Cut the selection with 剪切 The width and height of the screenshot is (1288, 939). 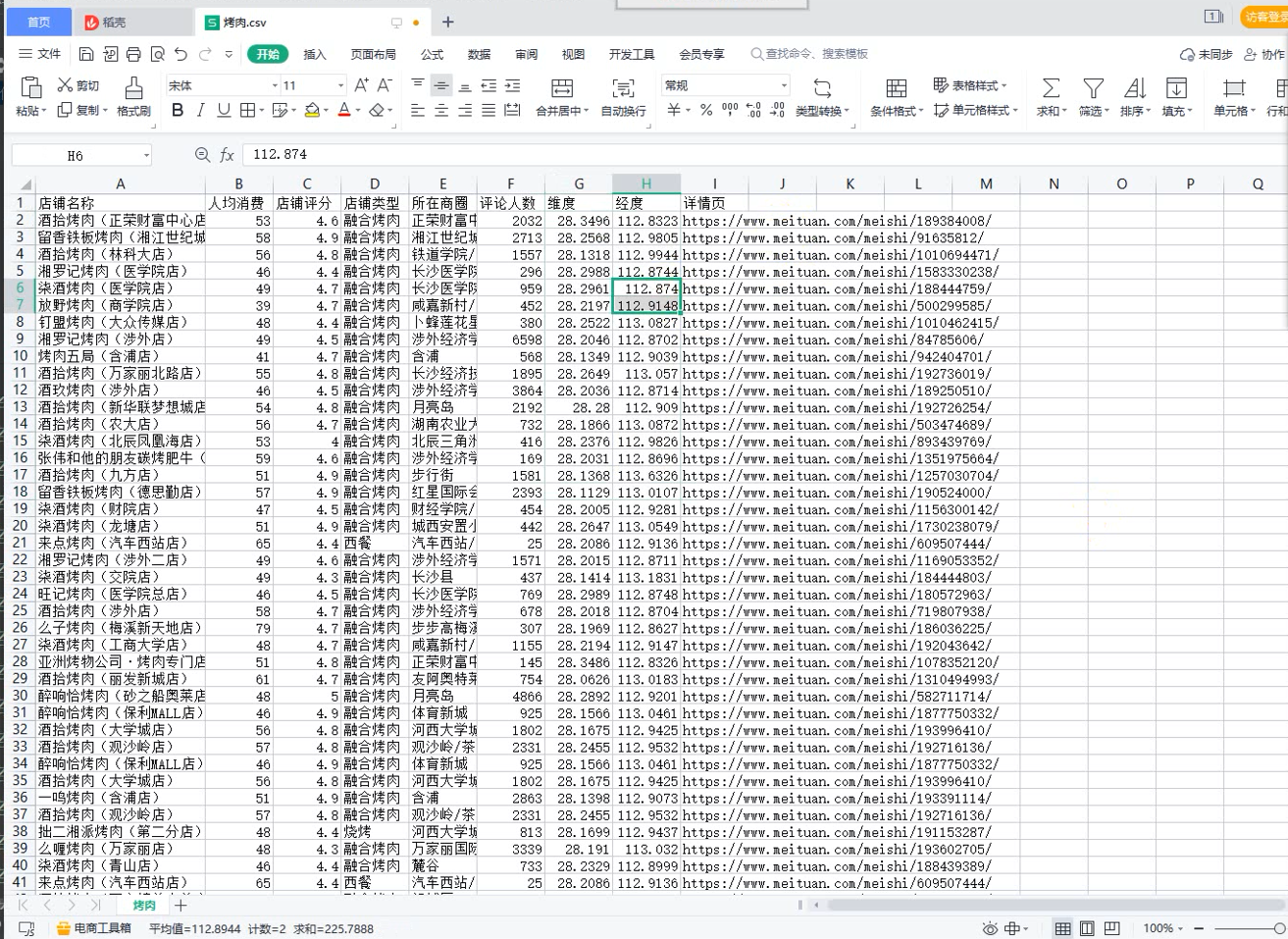click(77, 85)
